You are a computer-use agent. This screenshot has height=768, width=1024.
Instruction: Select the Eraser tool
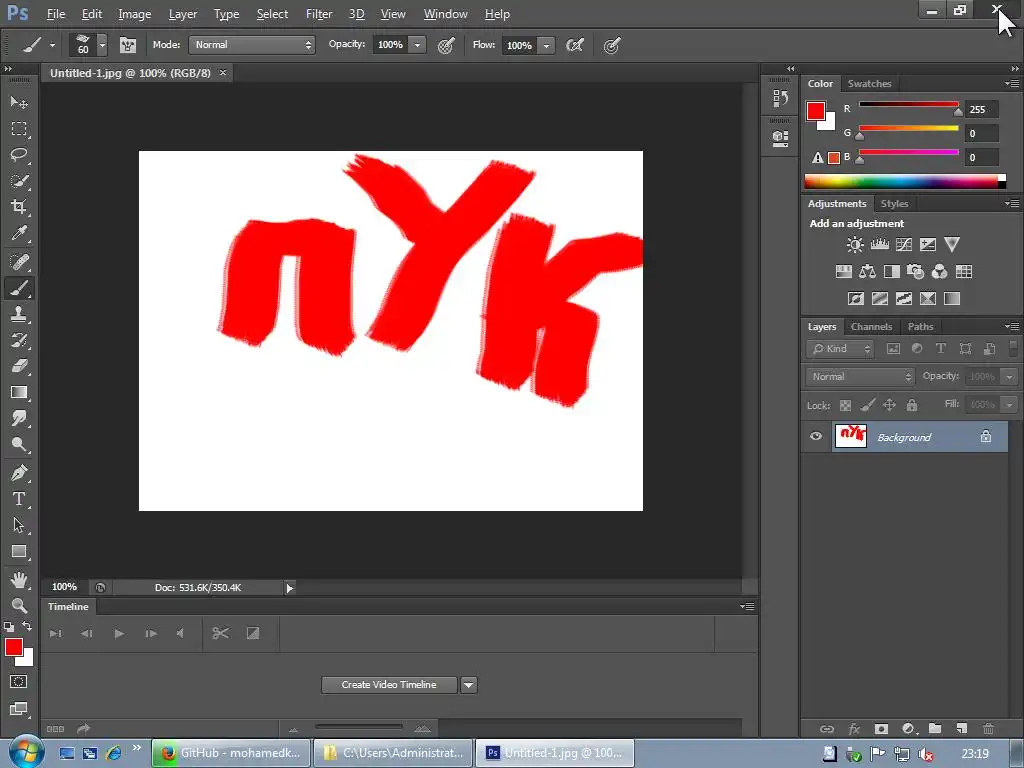(19, 366)
